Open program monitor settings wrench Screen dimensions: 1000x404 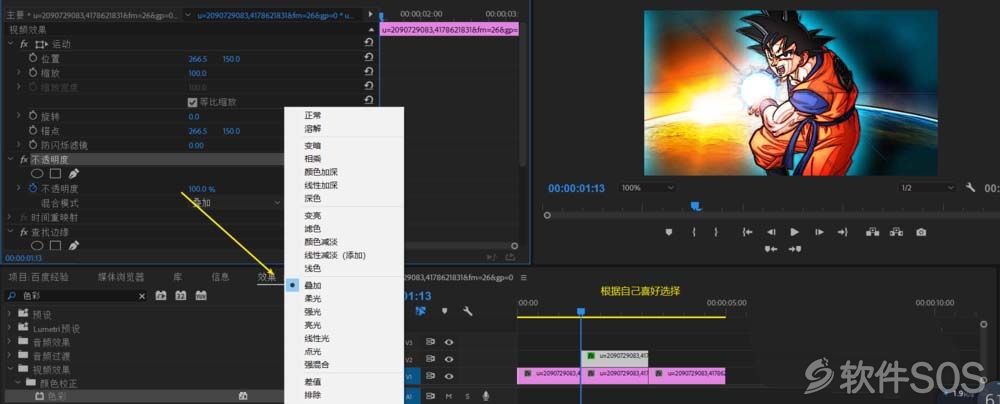(971, 188)
